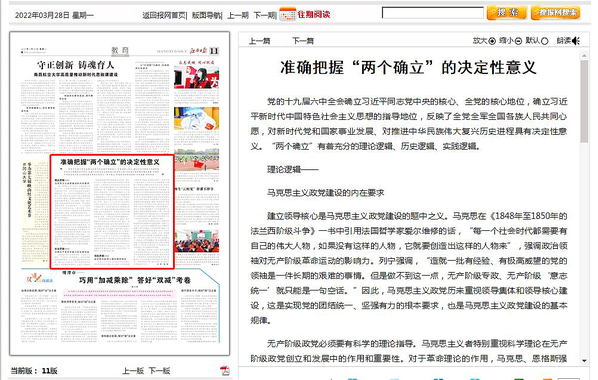
Task: Click top newspaper photo of woman in red
Action: coord(196,77)
